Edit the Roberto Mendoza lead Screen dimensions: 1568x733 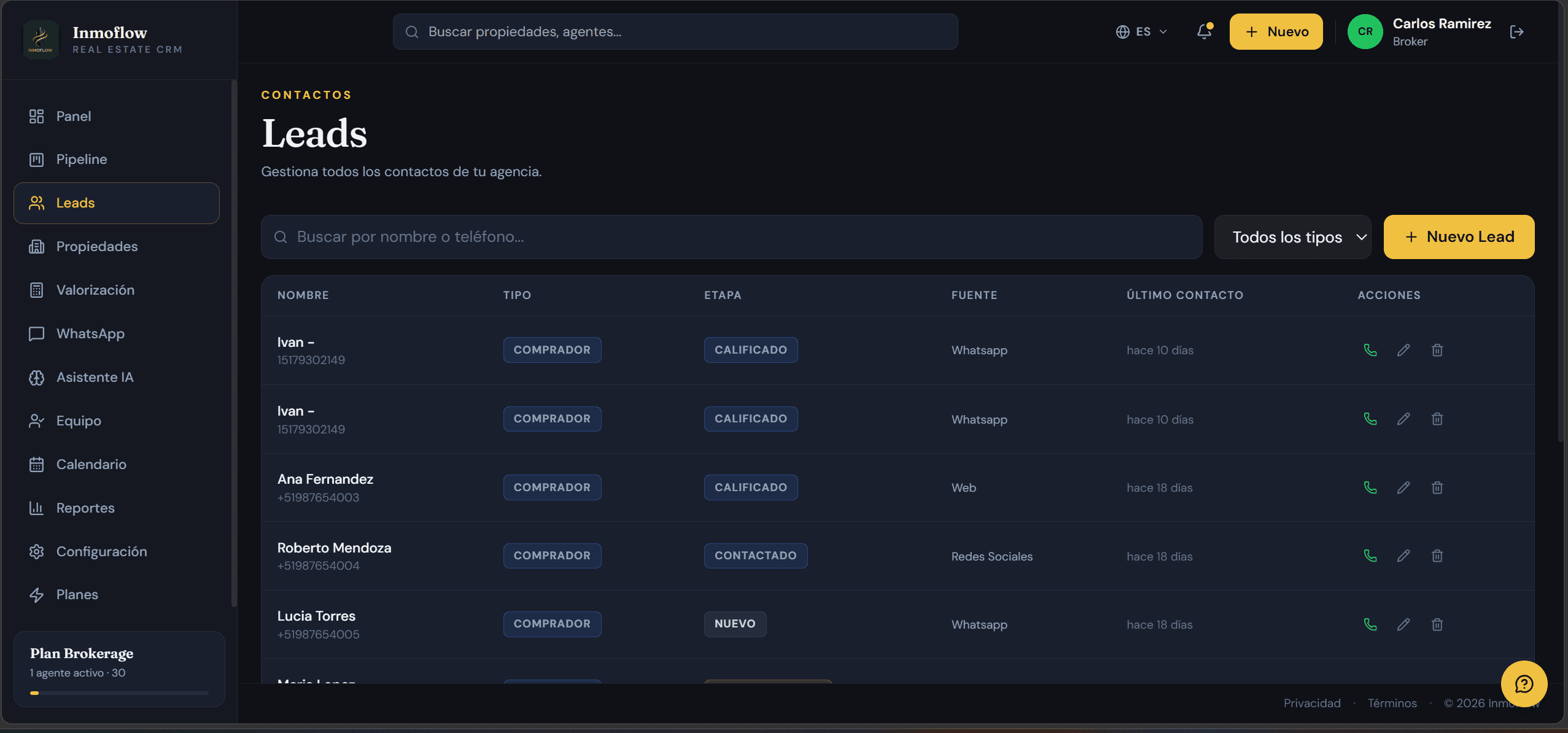pyautogui.click(x=1403, y=556)
